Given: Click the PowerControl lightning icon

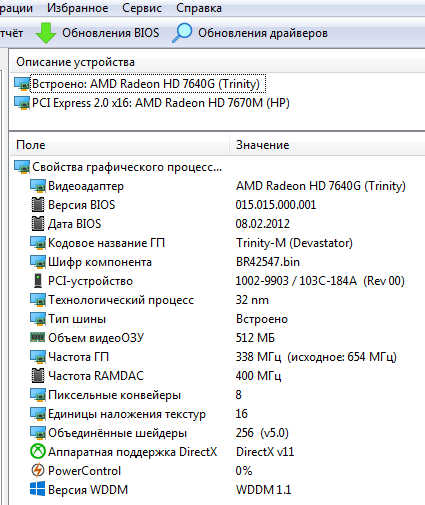Looking at the screenshot, I should point(38,471).
